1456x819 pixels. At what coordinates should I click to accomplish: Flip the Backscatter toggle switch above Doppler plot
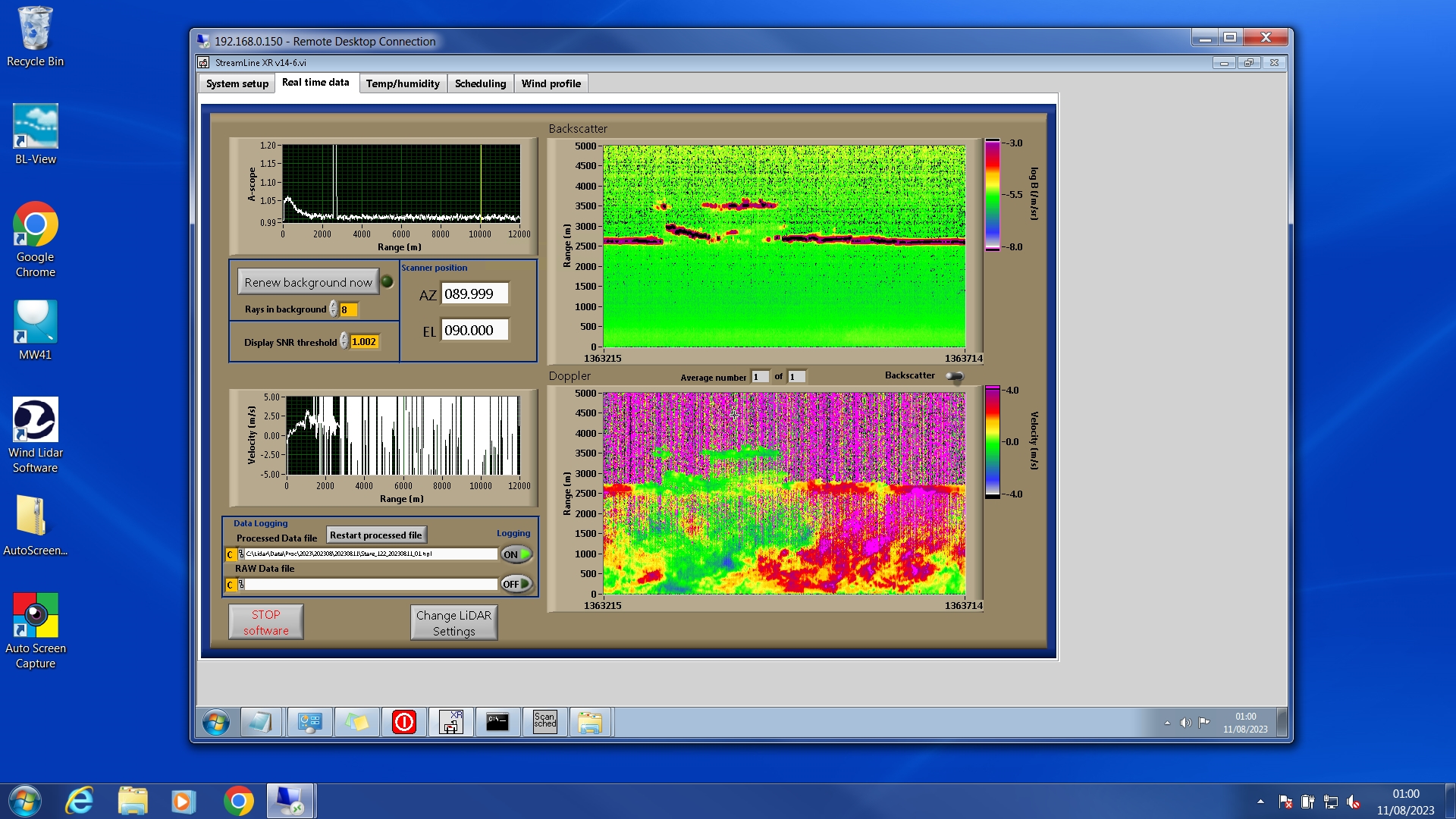point(955,376)
